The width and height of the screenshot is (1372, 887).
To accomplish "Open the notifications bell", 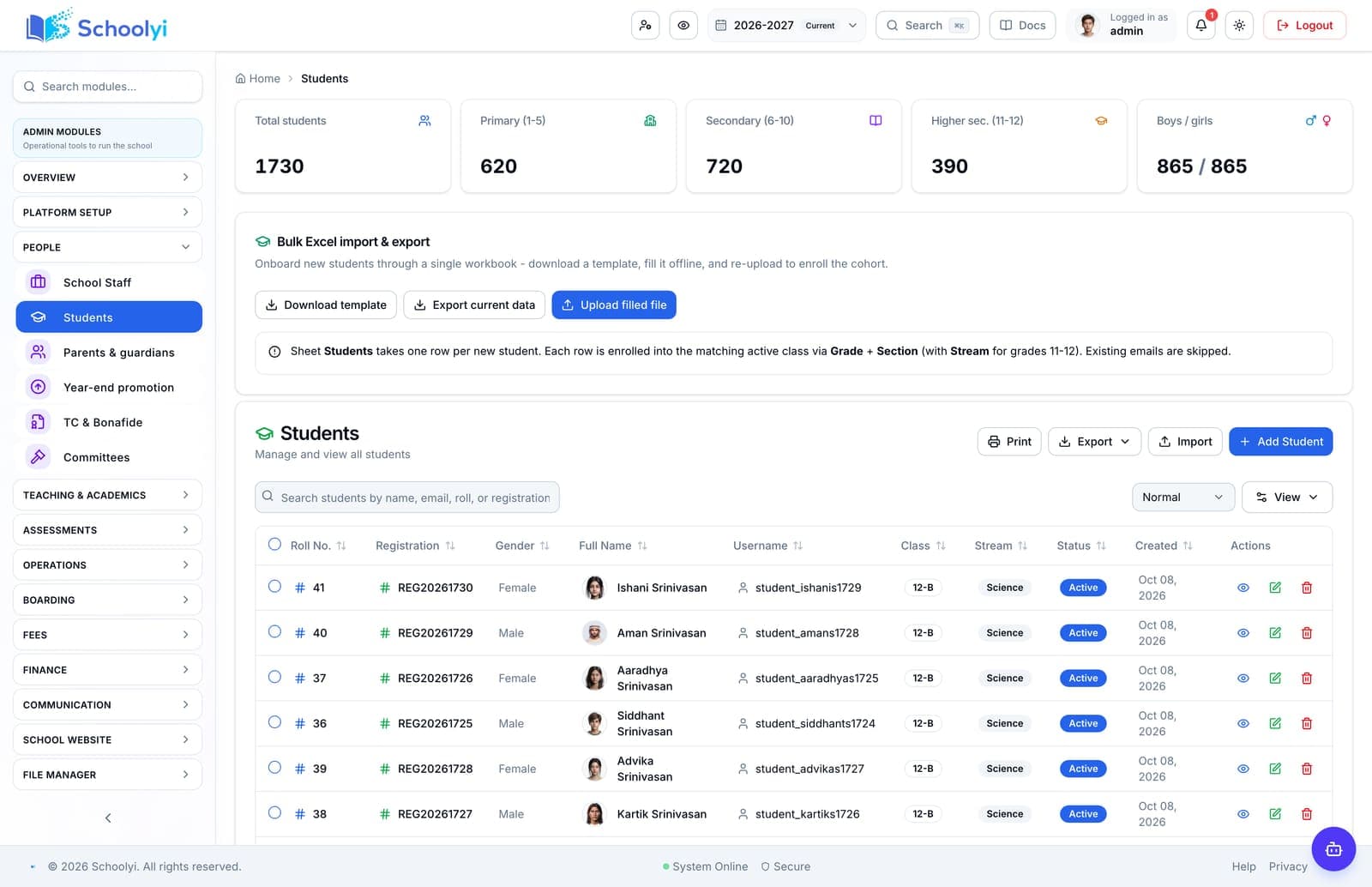I will coord(1200,26).
